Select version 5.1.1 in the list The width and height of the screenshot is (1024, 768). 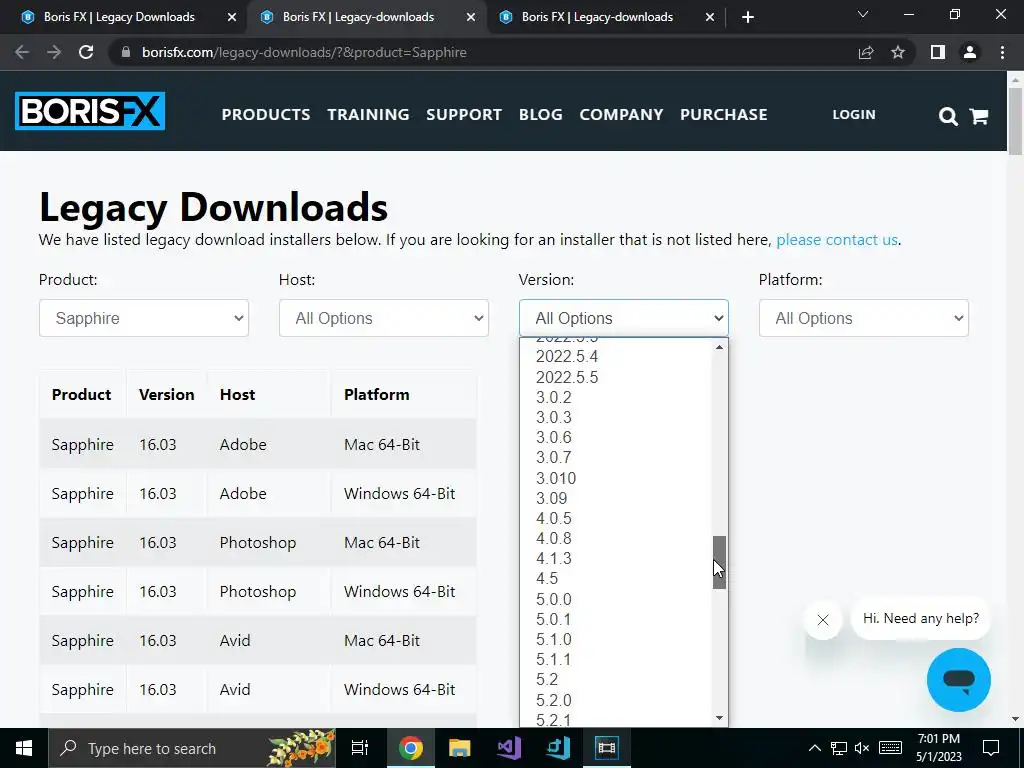pyautogui.click(x=554, y=660)
